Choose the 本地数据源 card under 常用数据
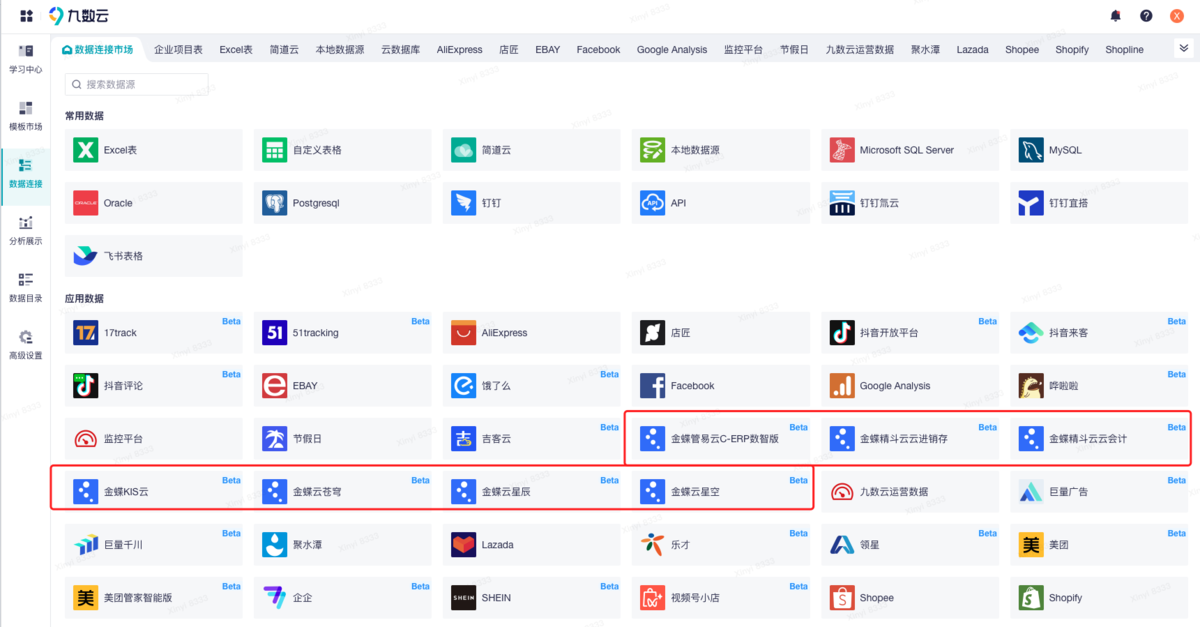 [721, 150]
